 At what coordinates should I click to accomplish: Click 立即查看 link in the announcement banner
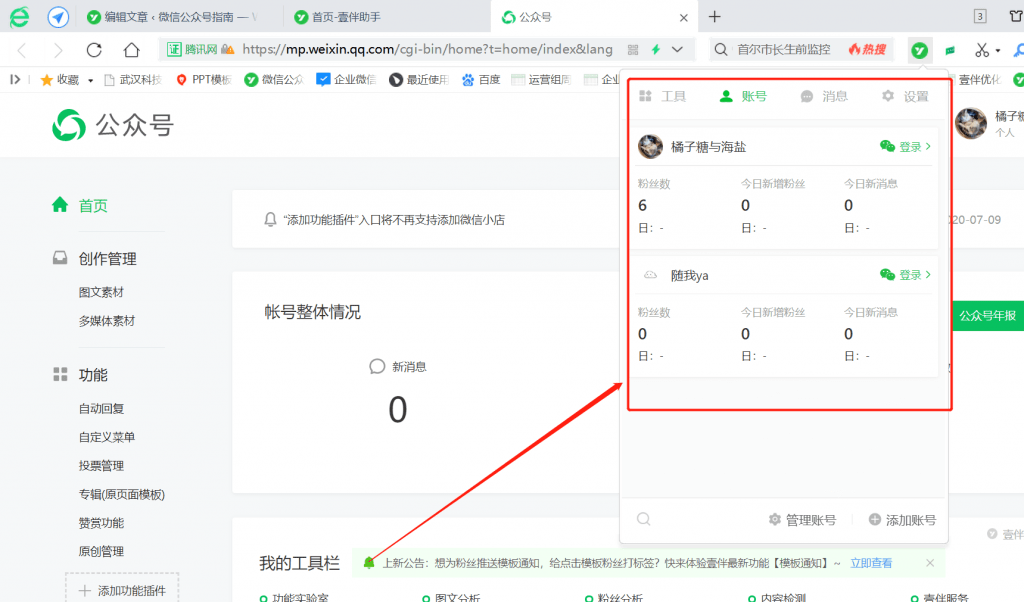click(x=871, y=564)
